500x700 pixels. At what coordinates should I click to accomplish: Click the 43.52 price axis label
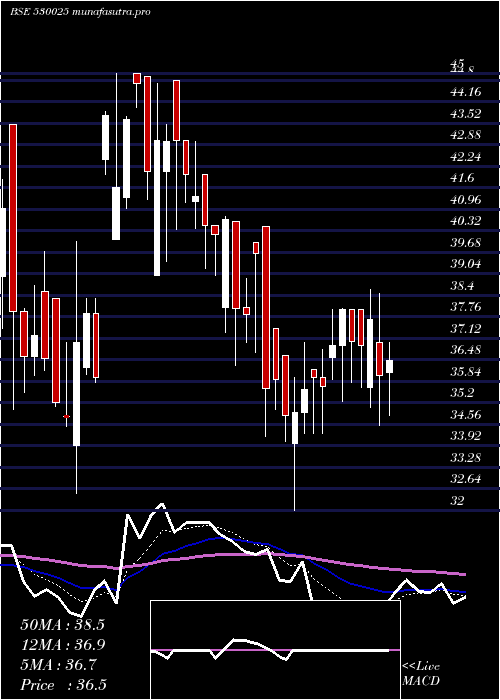(x=466, y=114)
